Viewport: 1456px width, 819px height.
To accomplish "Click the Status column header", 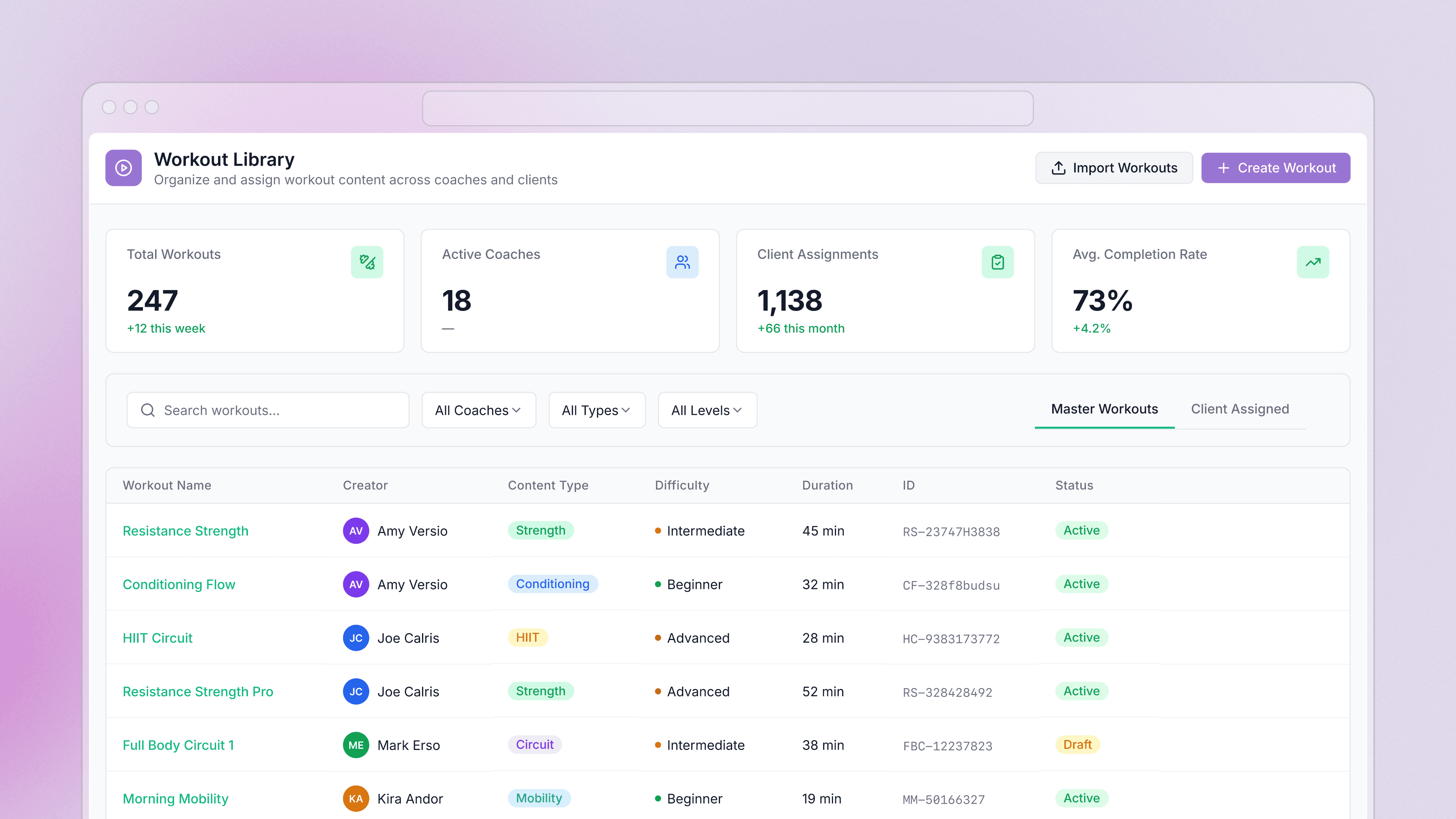I will pyautogui.click(x=1074, y=485).
